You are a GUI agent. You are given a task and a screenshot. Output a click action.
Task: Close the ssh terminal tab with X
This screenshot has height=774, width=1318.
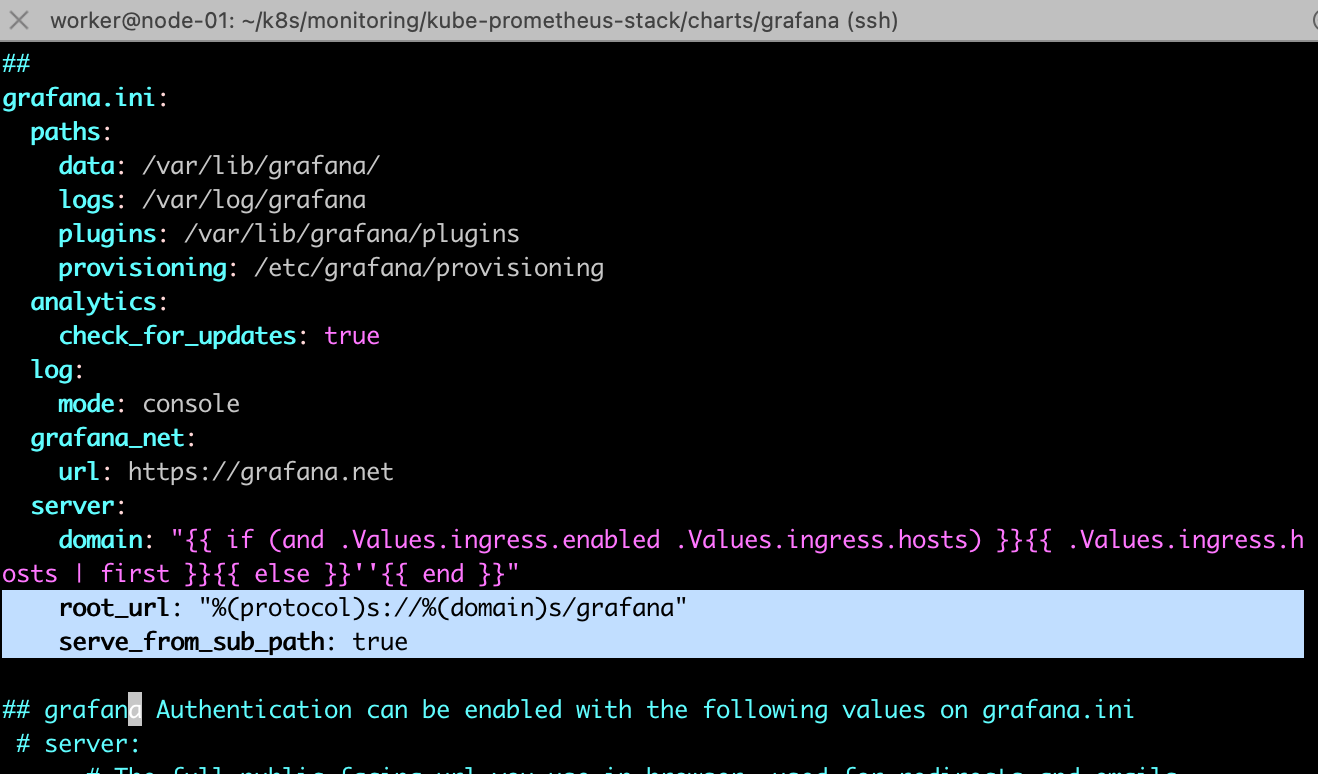tap(19, 20)
